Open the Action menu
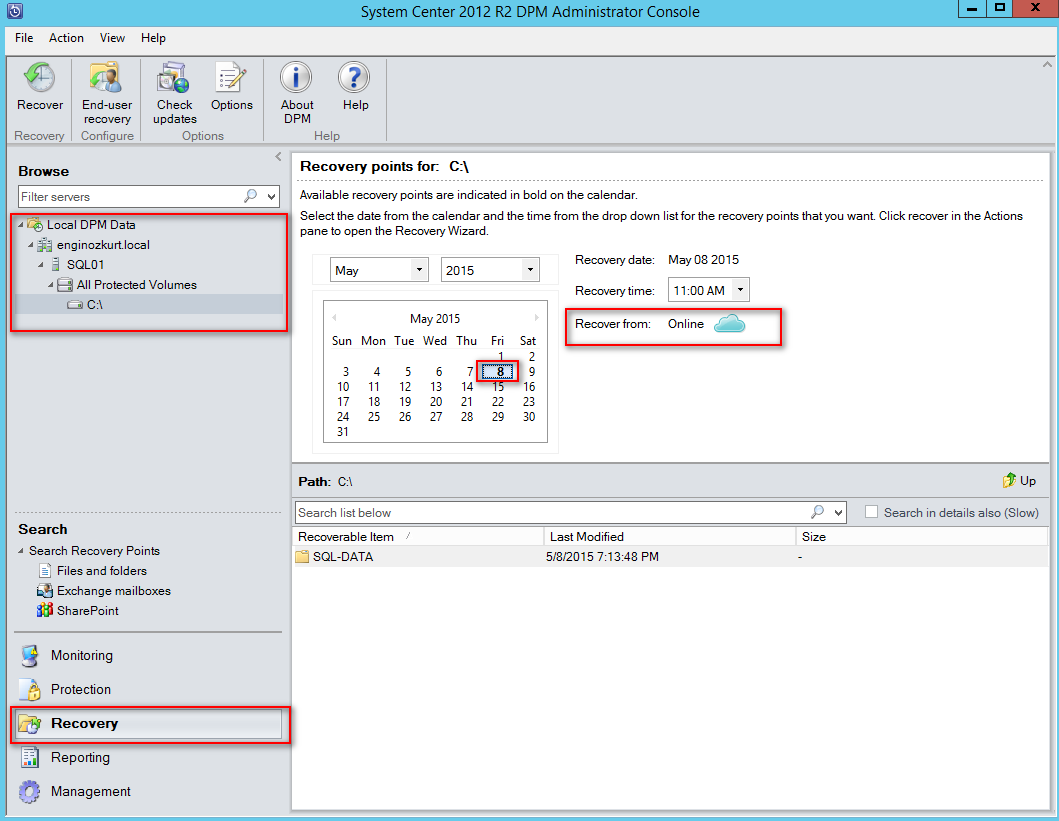Image resolution: width=1059 pixels, height=821 pixels. pos(66,38)
